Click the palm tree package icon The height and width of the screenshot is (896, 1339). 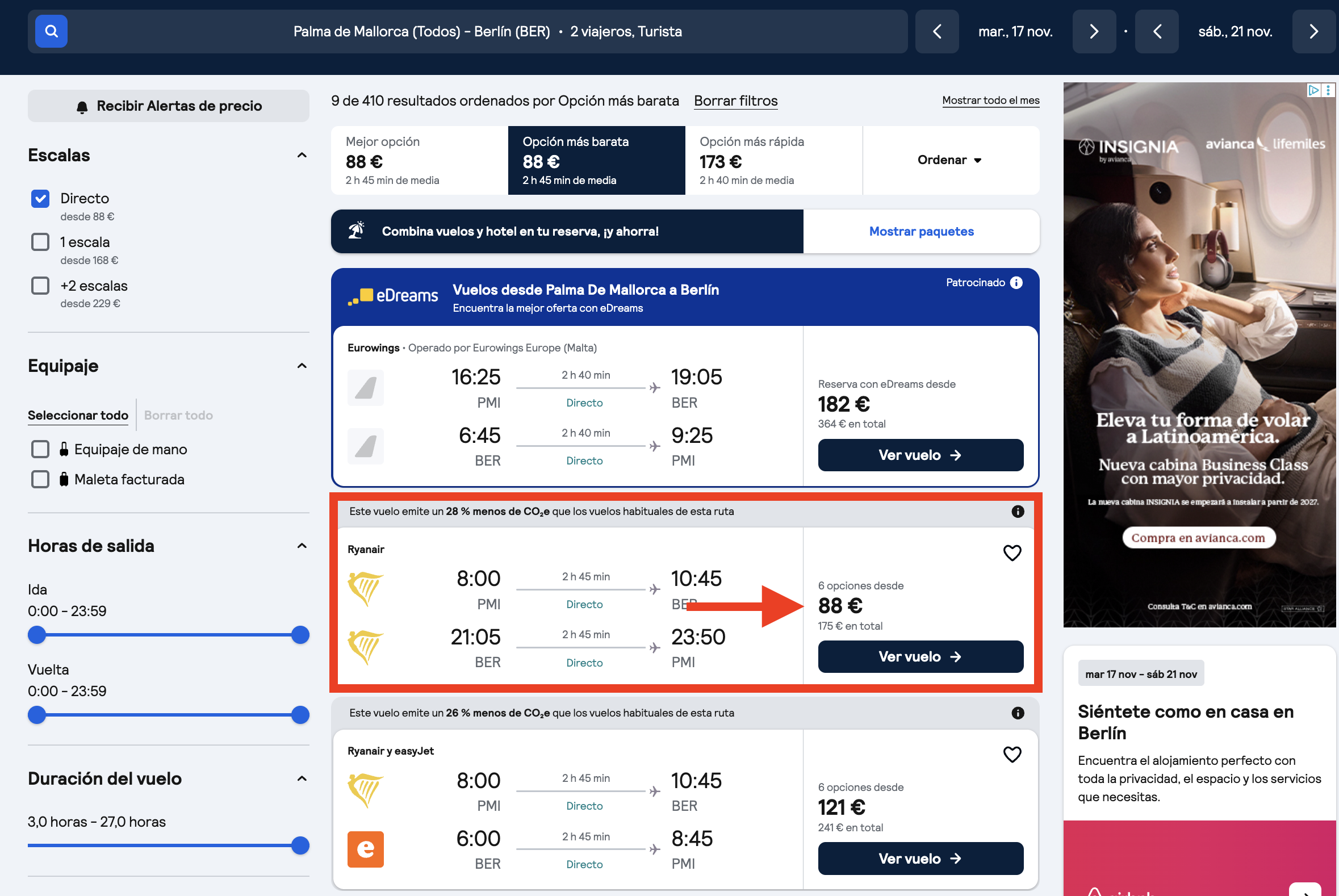(x=357, y=231)
